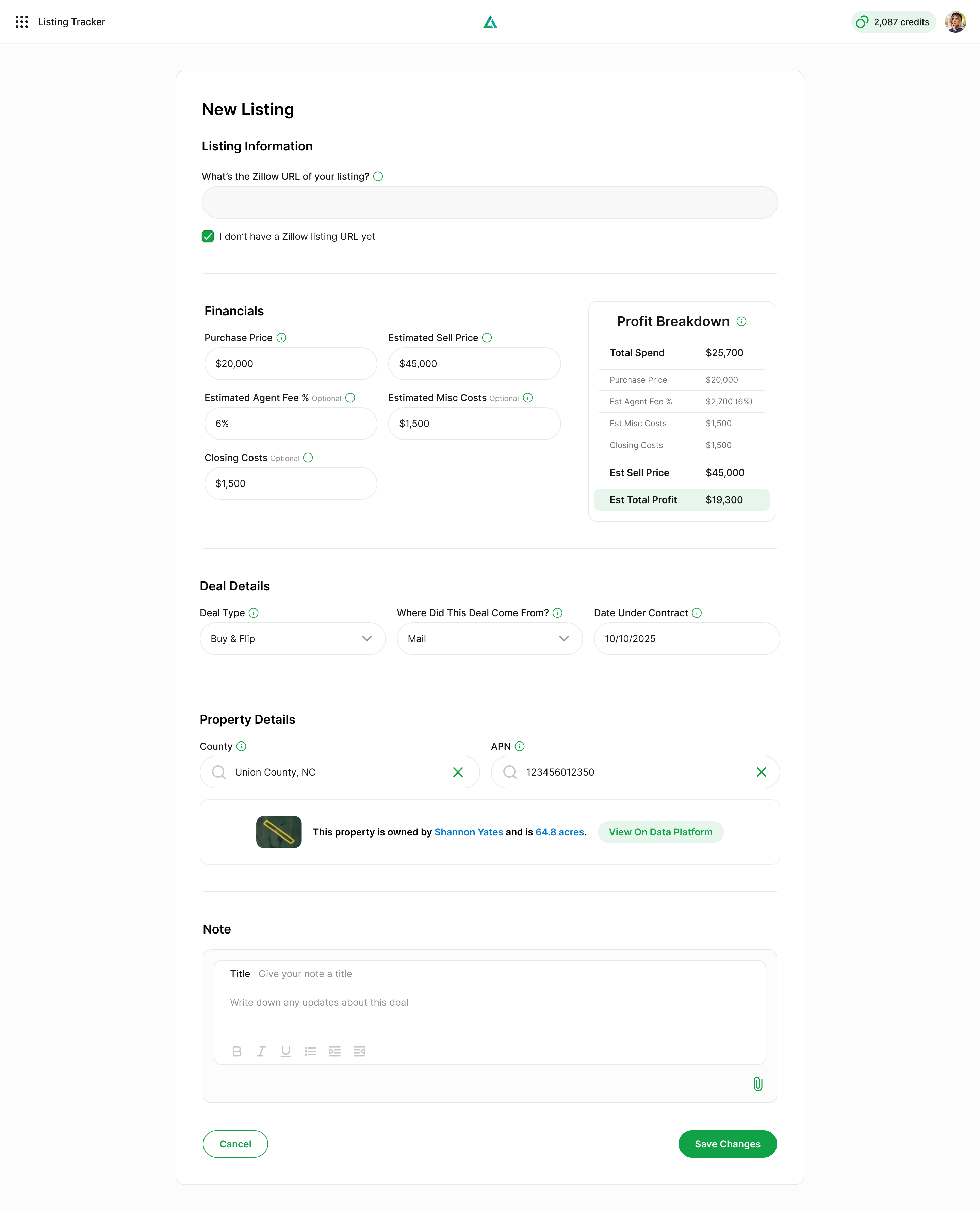Click the credits coin icon

[862, 22]
